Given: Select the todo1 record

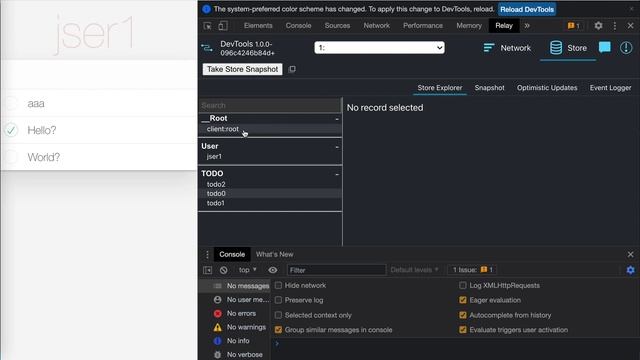Looking at the screenshot, I should 270,203.
